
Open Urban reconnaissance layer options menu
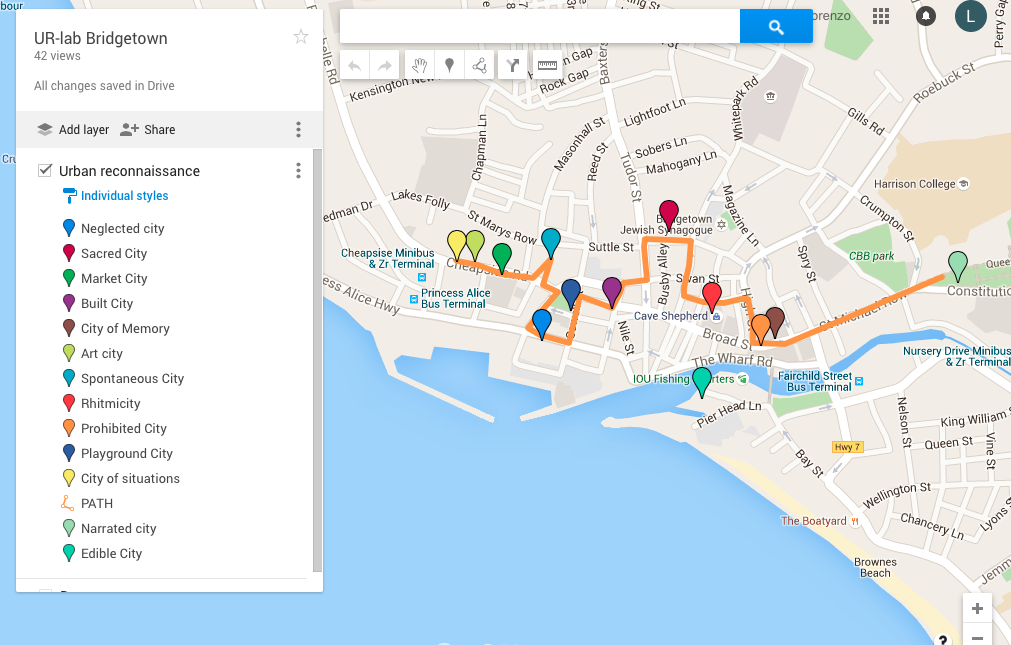click(298, 171)
